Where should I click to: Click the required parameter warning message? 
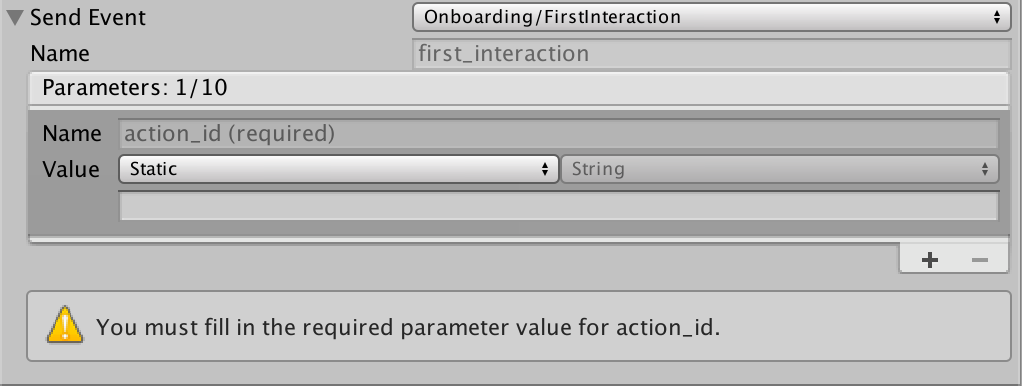point(408,327)
